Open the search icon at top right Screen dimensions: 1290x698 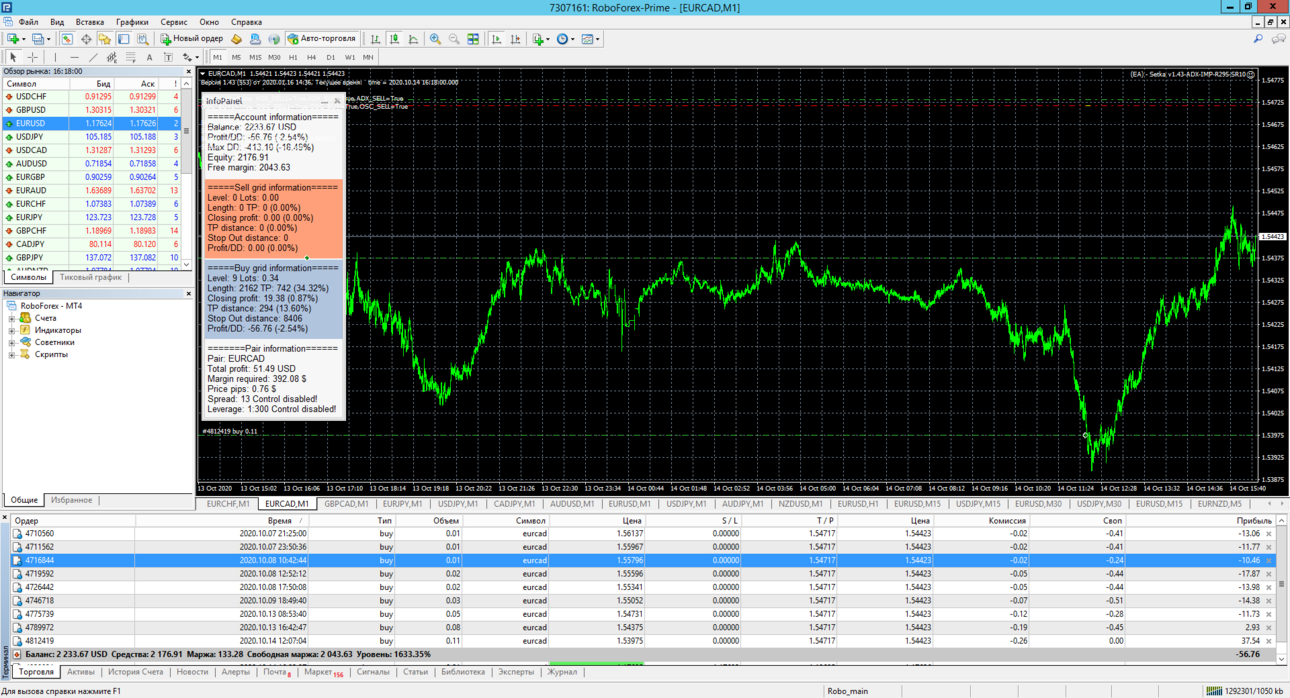tap(1258, 39)
